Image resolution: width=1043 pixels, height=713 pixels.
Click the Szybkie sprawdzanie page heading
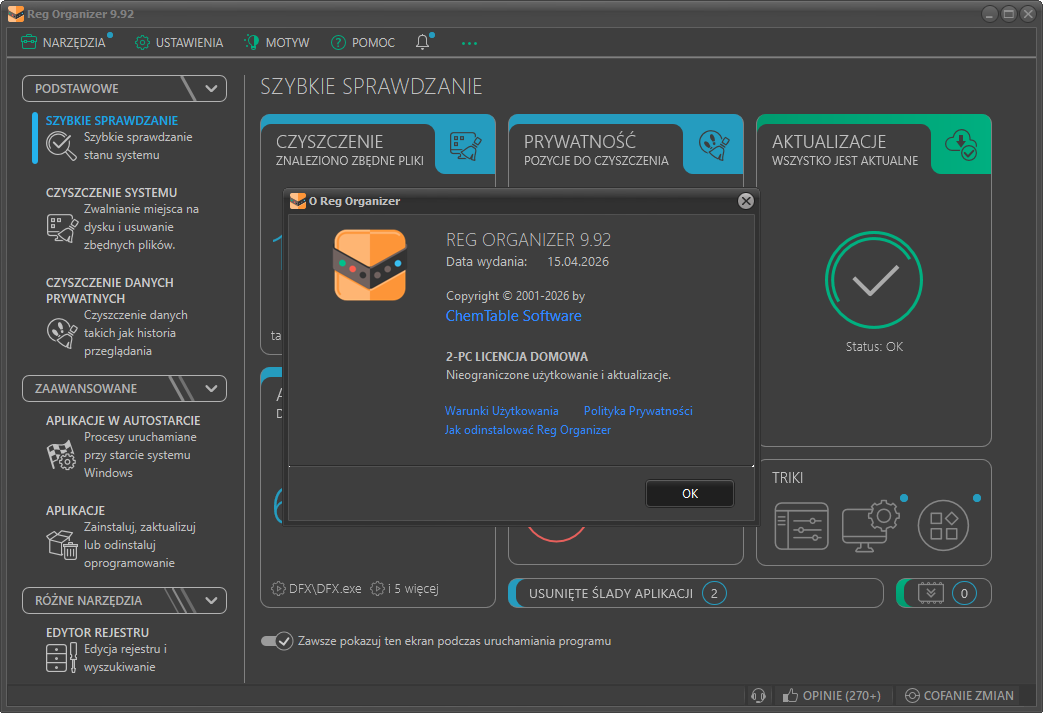point(371,86)
